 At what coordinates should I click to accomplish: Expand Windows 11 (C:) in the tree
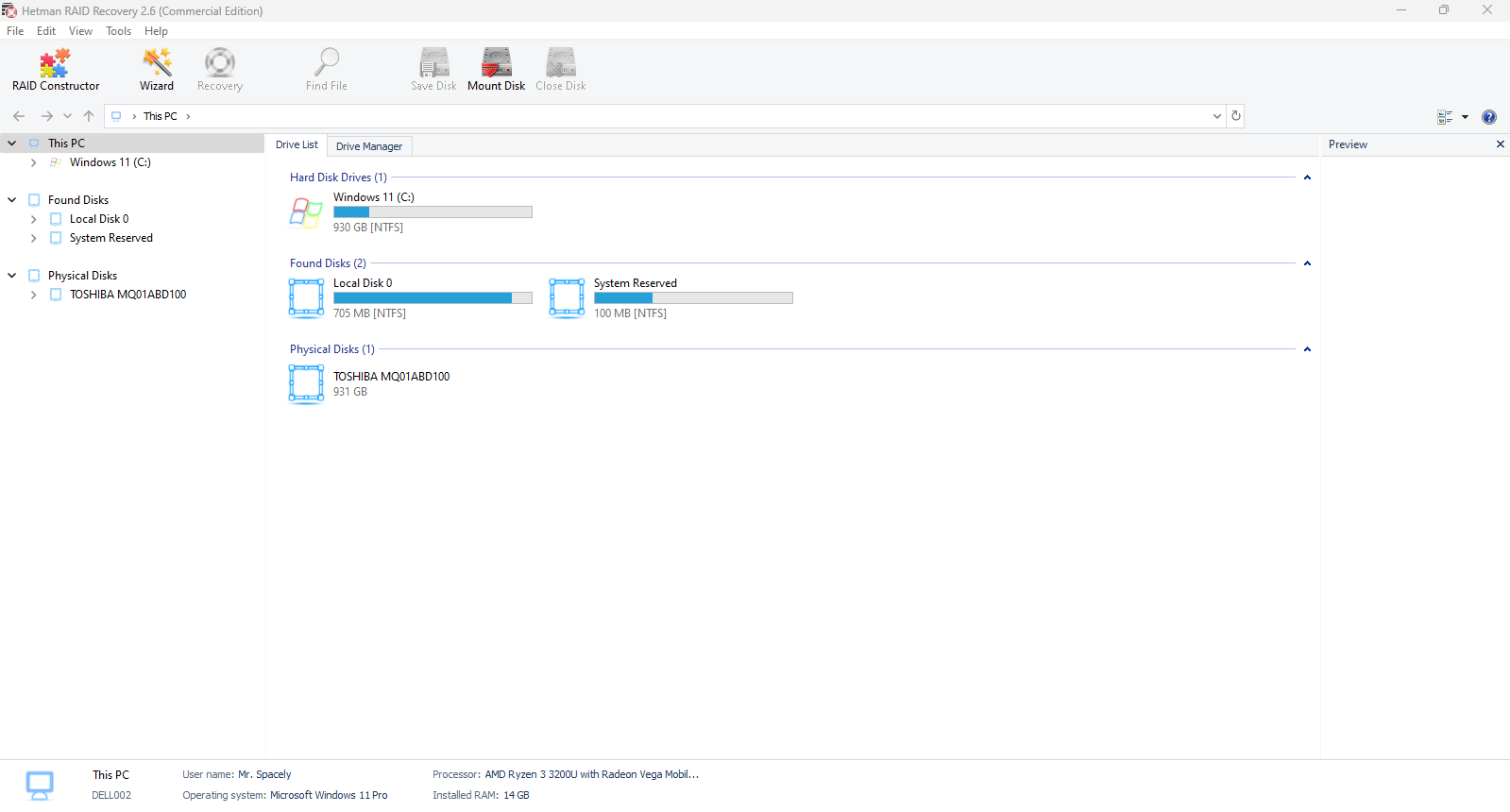[x=33, y=162]
